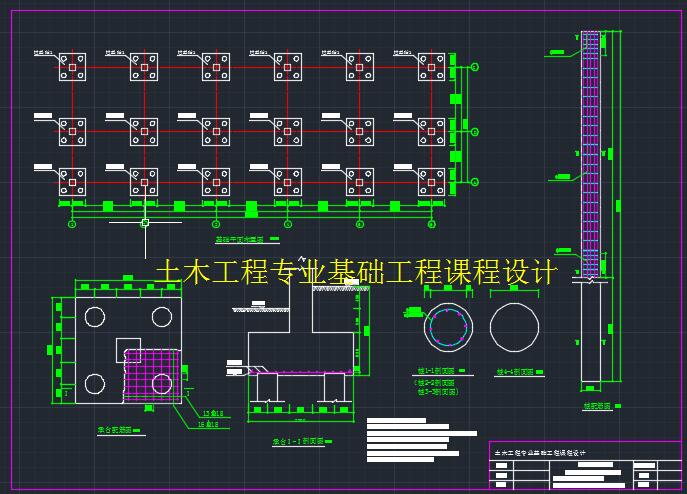This screenshot has width=687, height=494.
Task: Select the top-left pile cap in foundation plan
Action: point(72,67)
